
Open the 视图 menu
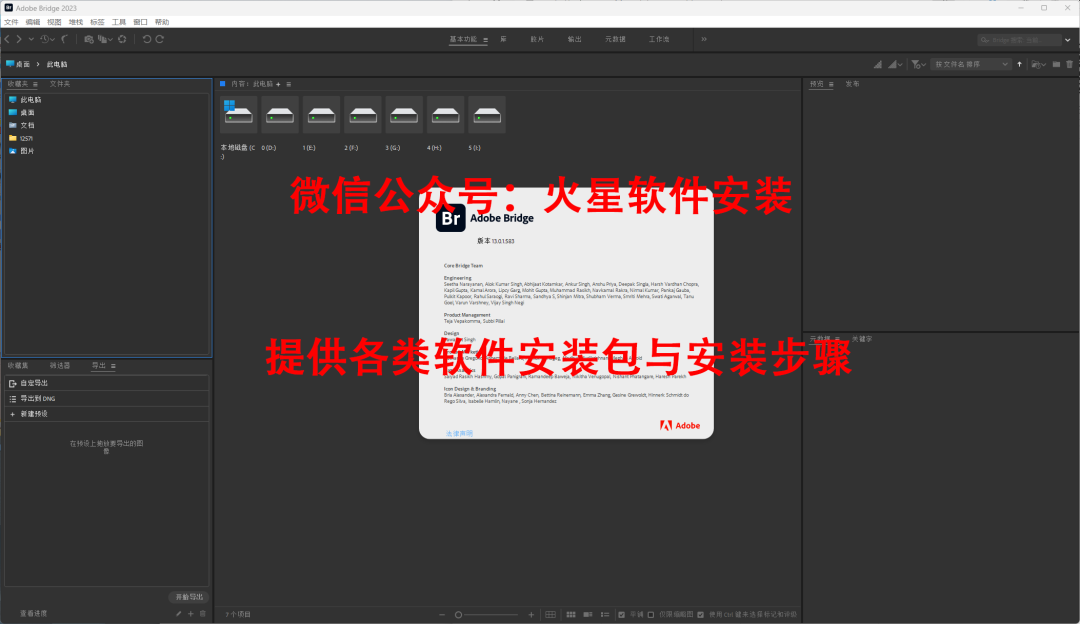click(x=54, y=22)
